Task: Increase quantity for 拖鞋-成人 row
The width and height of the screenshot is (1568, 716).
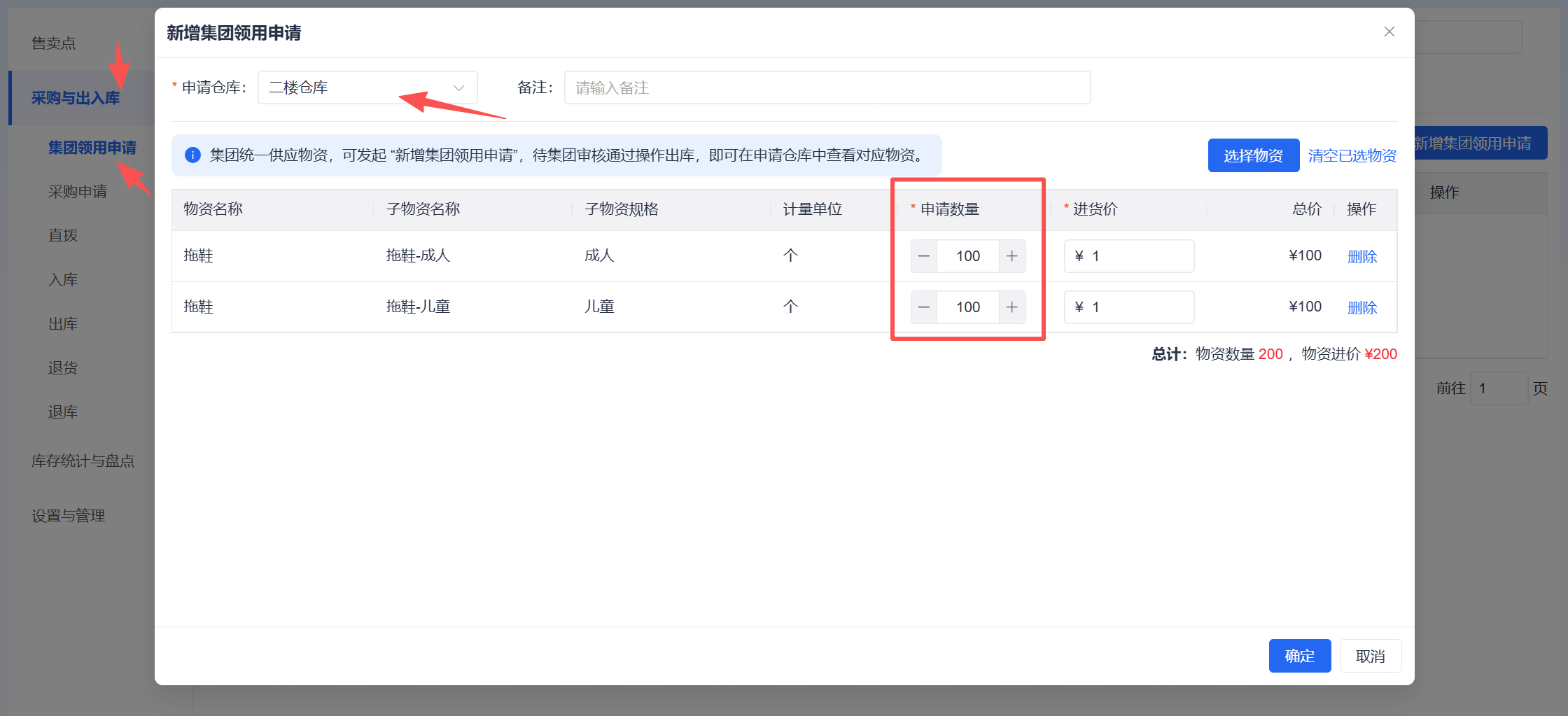Action: pyautogui.click(x=1012, y=256)
